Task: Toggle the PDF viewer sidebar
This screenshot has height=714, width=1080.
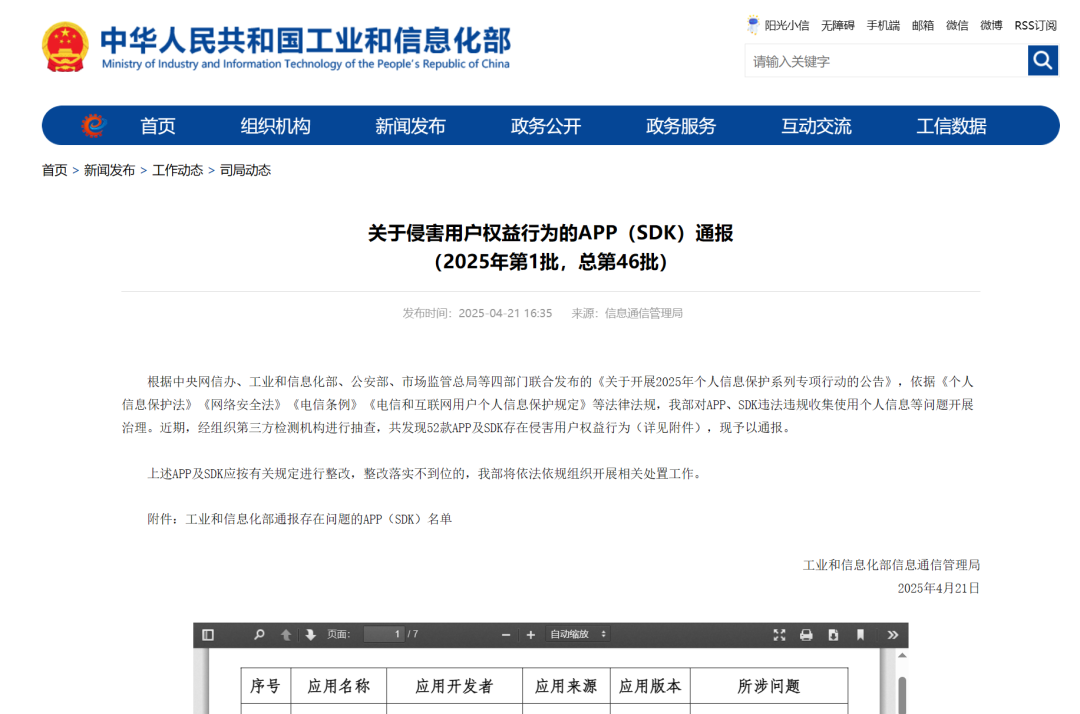Action: point(208,635)
